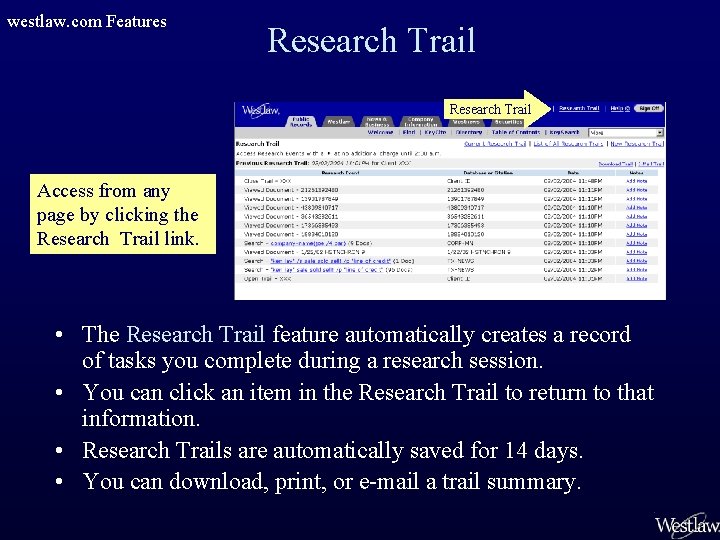
Task: Click the E-Mail Trail link
Action: coord(651,164)
